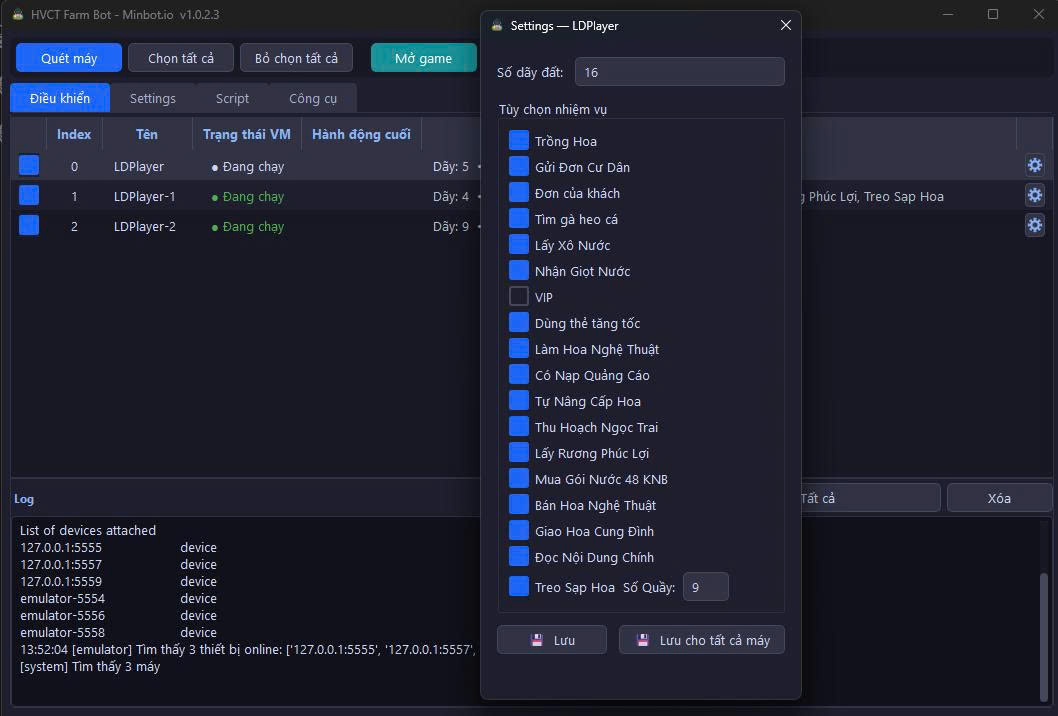Image resolution: width=1058 pixels, height=716 pixels.
Task: Toggle the Treo Sạp Hoa checkbox
Action: tap(518, 586)
